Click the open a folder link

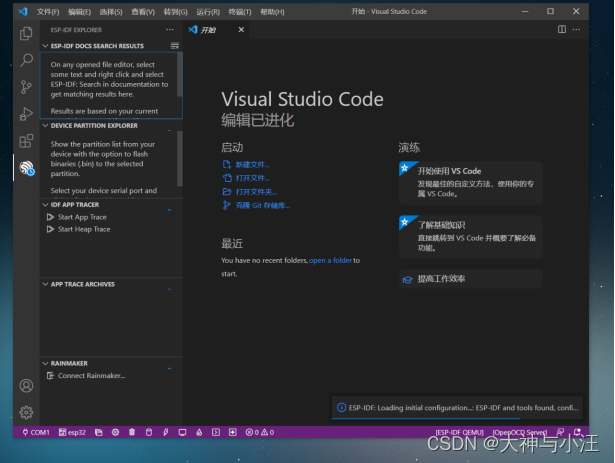point(330,260)
